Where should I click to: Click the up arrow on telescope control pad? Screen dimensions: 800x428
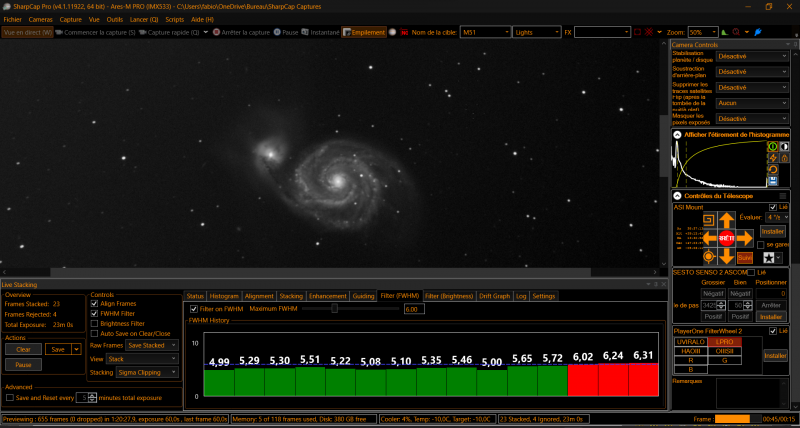click(727, 220)
